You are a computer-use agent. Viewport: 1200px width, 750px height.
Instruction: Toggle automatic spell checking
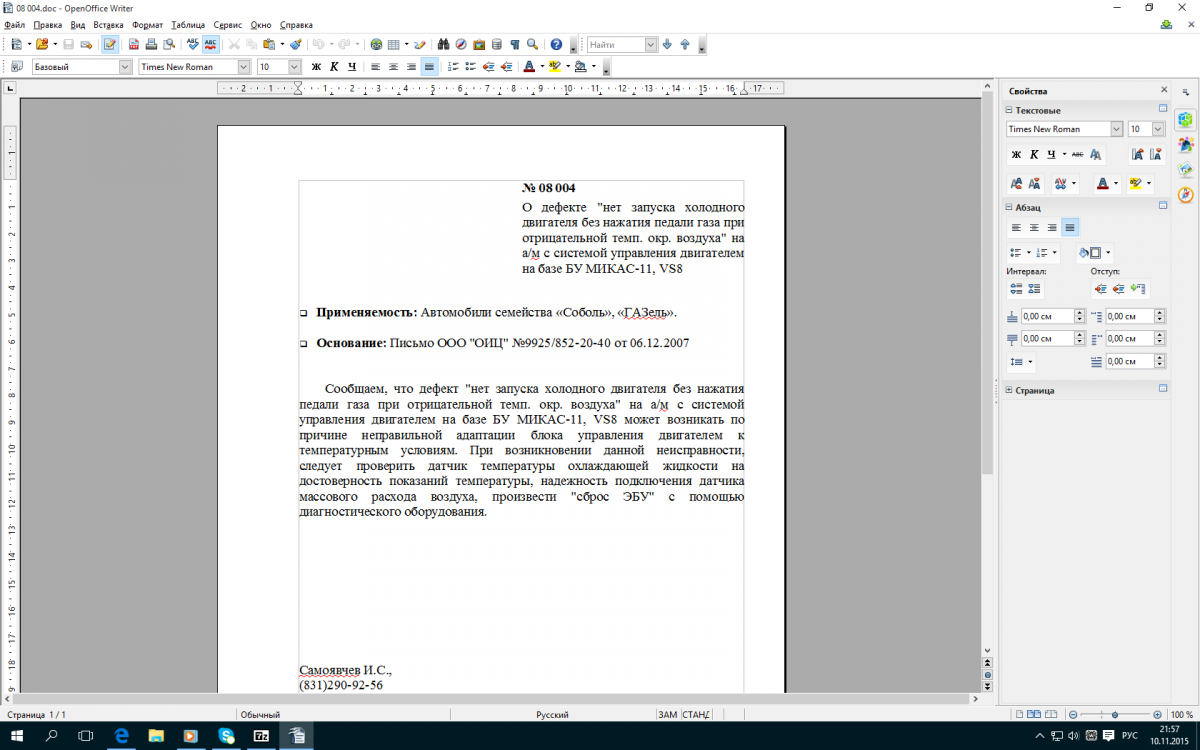211,44
